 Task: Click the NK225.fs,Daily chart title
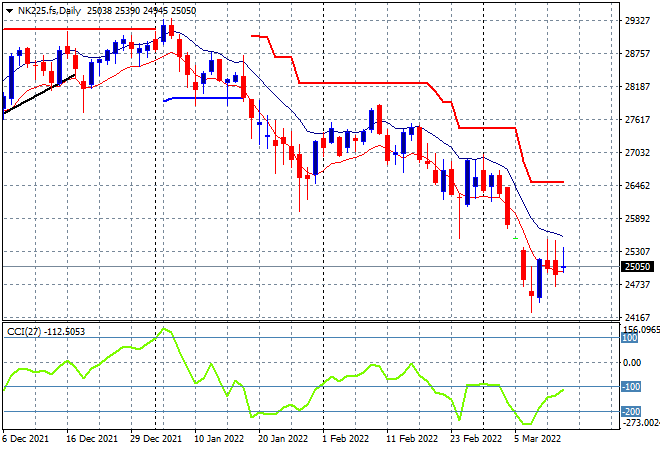point(49,11)
